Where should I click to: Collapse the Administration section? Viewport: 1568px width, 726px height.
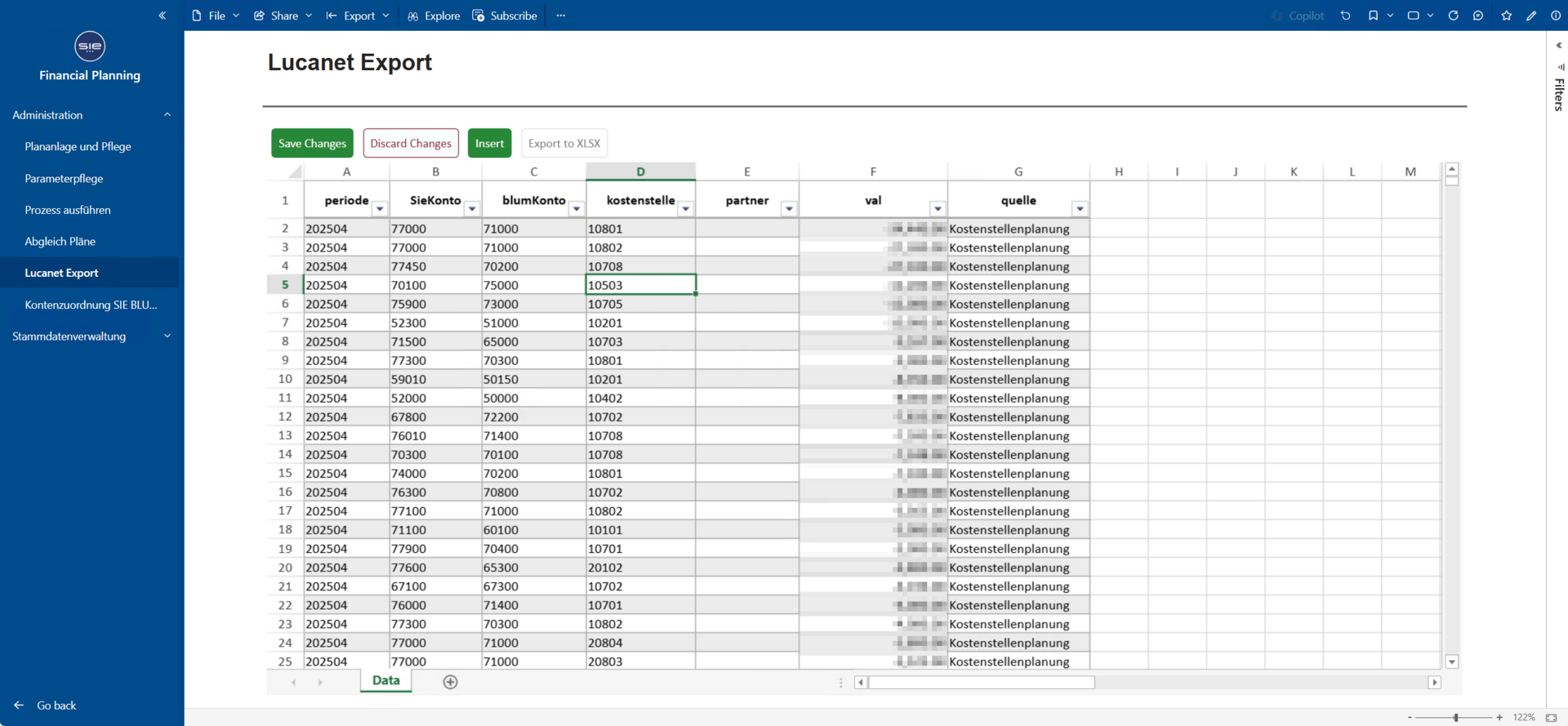167,115
